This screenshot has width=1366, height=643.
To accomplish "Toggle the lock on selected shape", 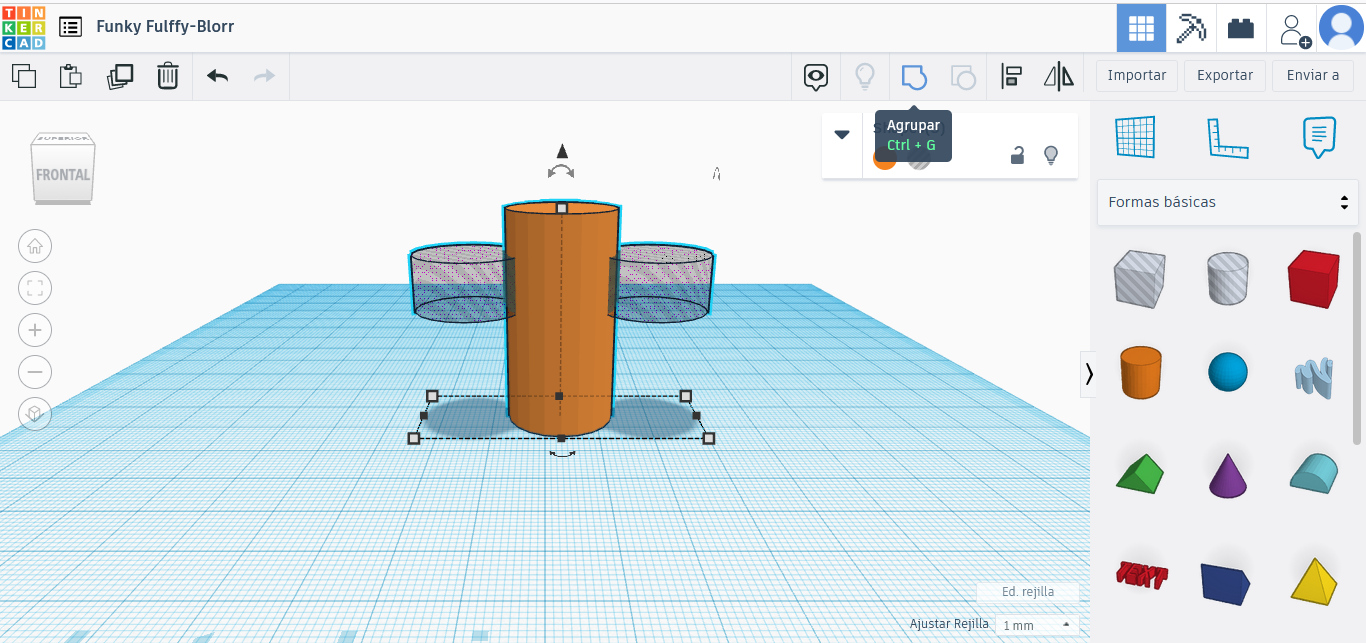I will pyautogui.click(x=1017, y=155).
